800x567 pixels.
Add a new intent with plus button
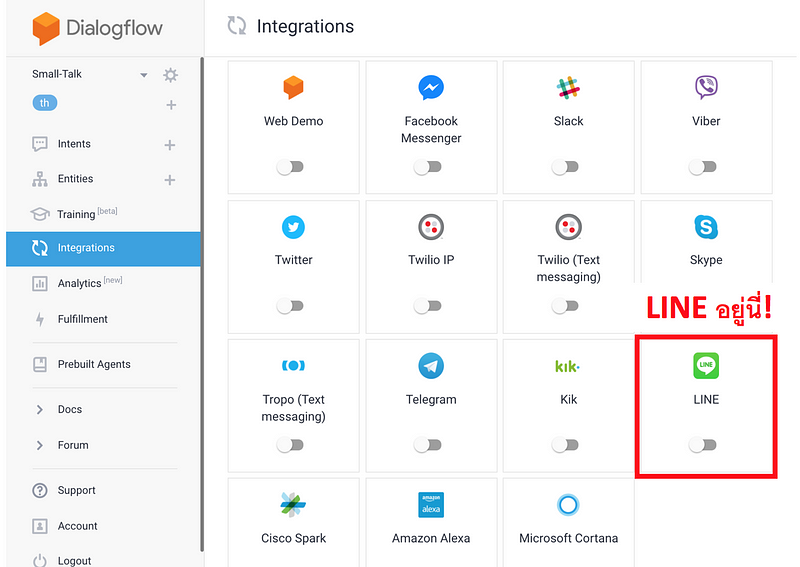click(x=170, y=145)
